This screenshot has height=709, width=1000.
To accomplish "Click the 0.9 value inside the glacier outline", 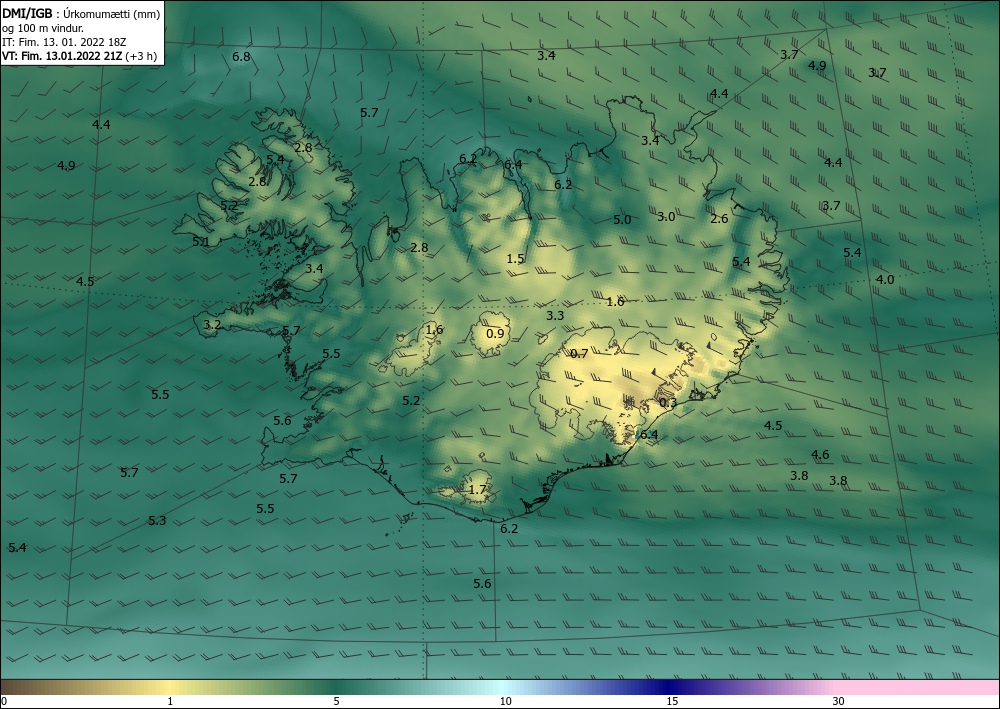I will 495,333.
